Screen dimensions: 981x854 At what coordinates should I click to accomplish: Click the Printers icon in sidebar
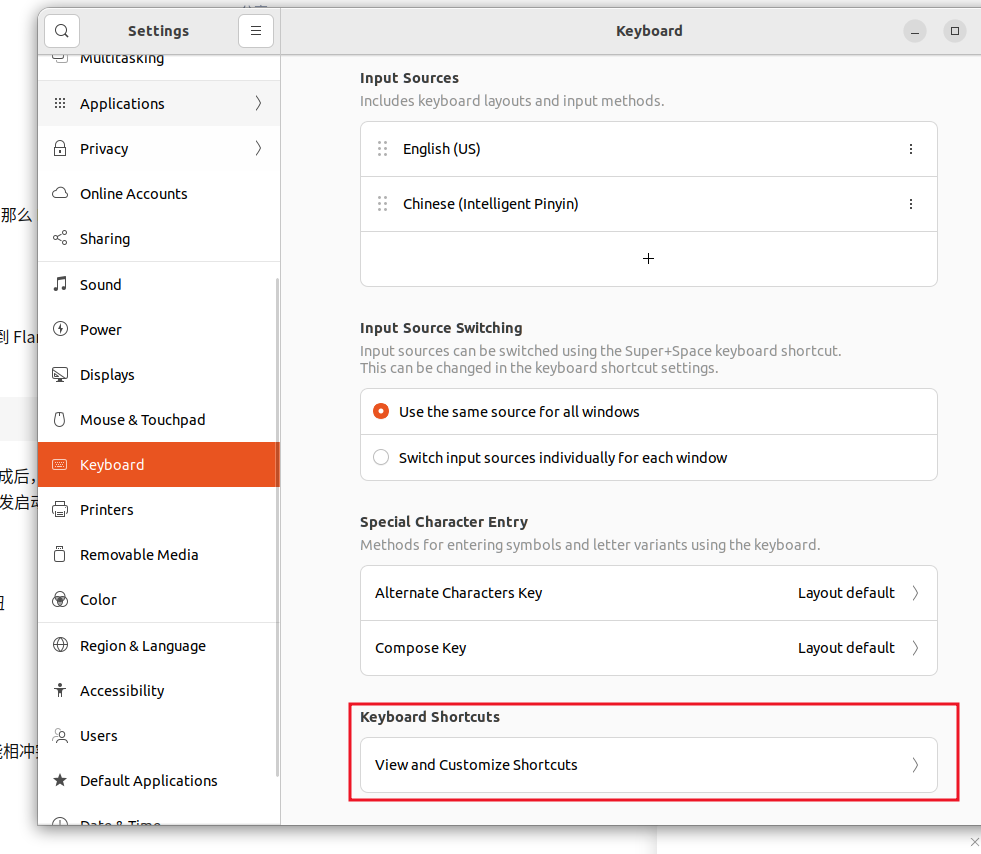tap(60, 509)
